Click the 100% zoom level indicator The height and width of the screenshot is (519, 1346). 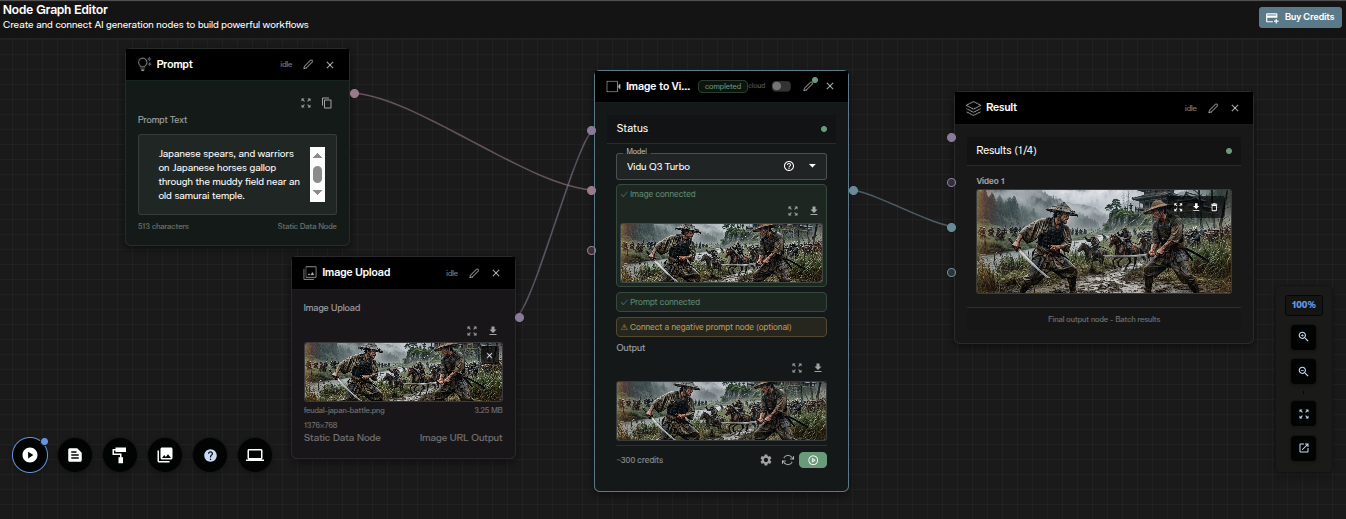point(1303,304)
